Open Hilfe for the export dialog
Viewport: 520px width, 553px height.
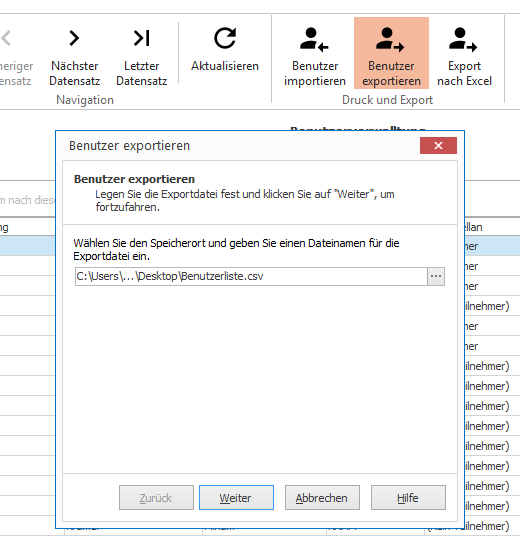point(408,498)
